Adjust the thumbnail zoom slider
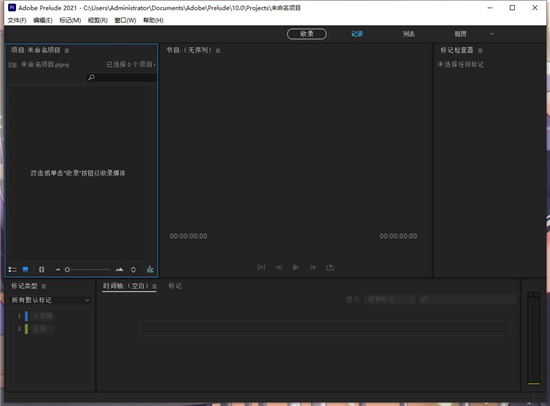The image size is (550, 406). tap(88, 269)
